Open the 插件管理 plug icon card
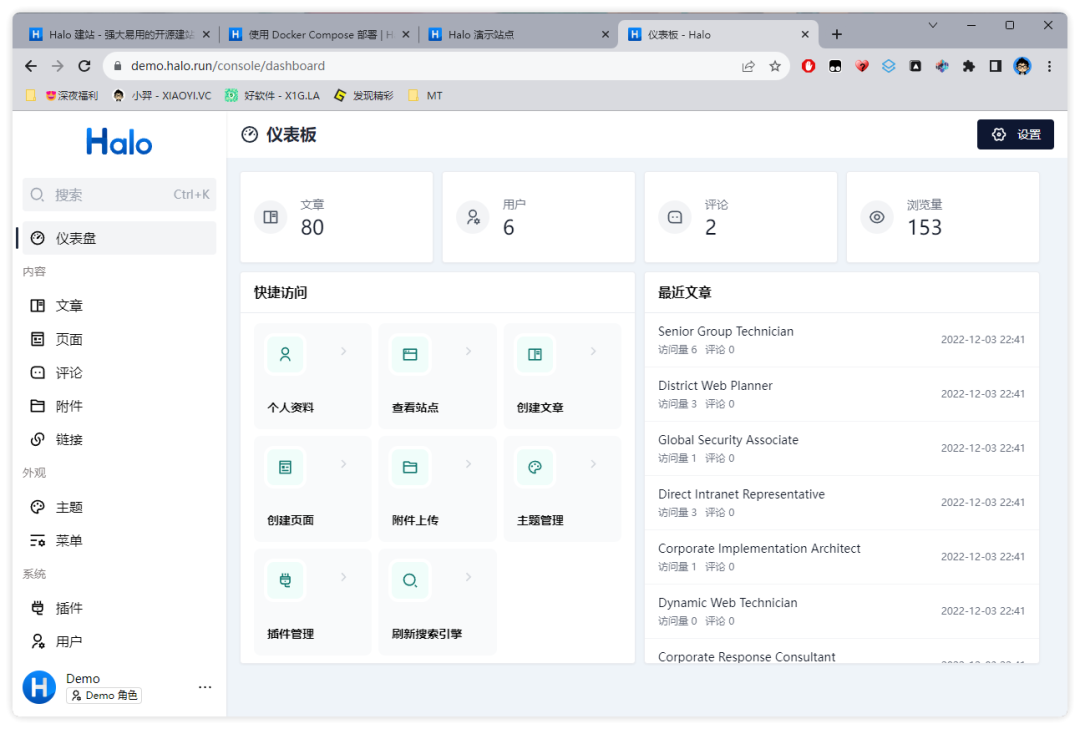Viewport: 1080px width, 729px height. tap(285, 580)
